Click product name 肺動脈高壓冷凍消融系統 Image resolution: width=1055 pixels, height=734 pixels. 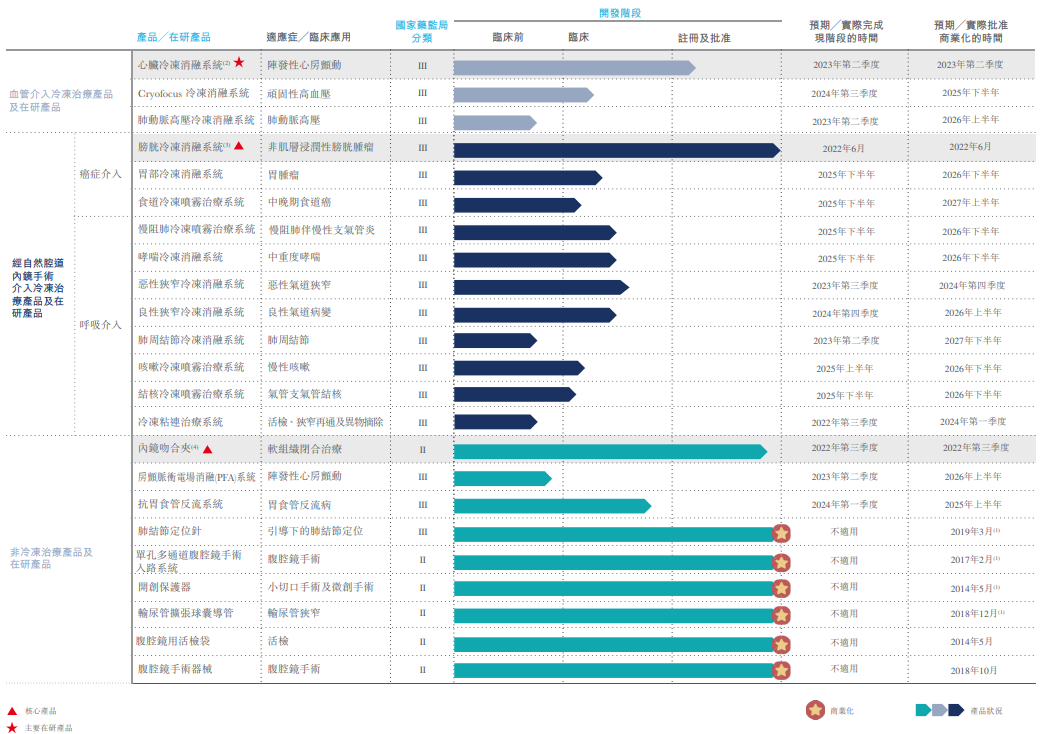pyautogui.click(x=196, y=120)
